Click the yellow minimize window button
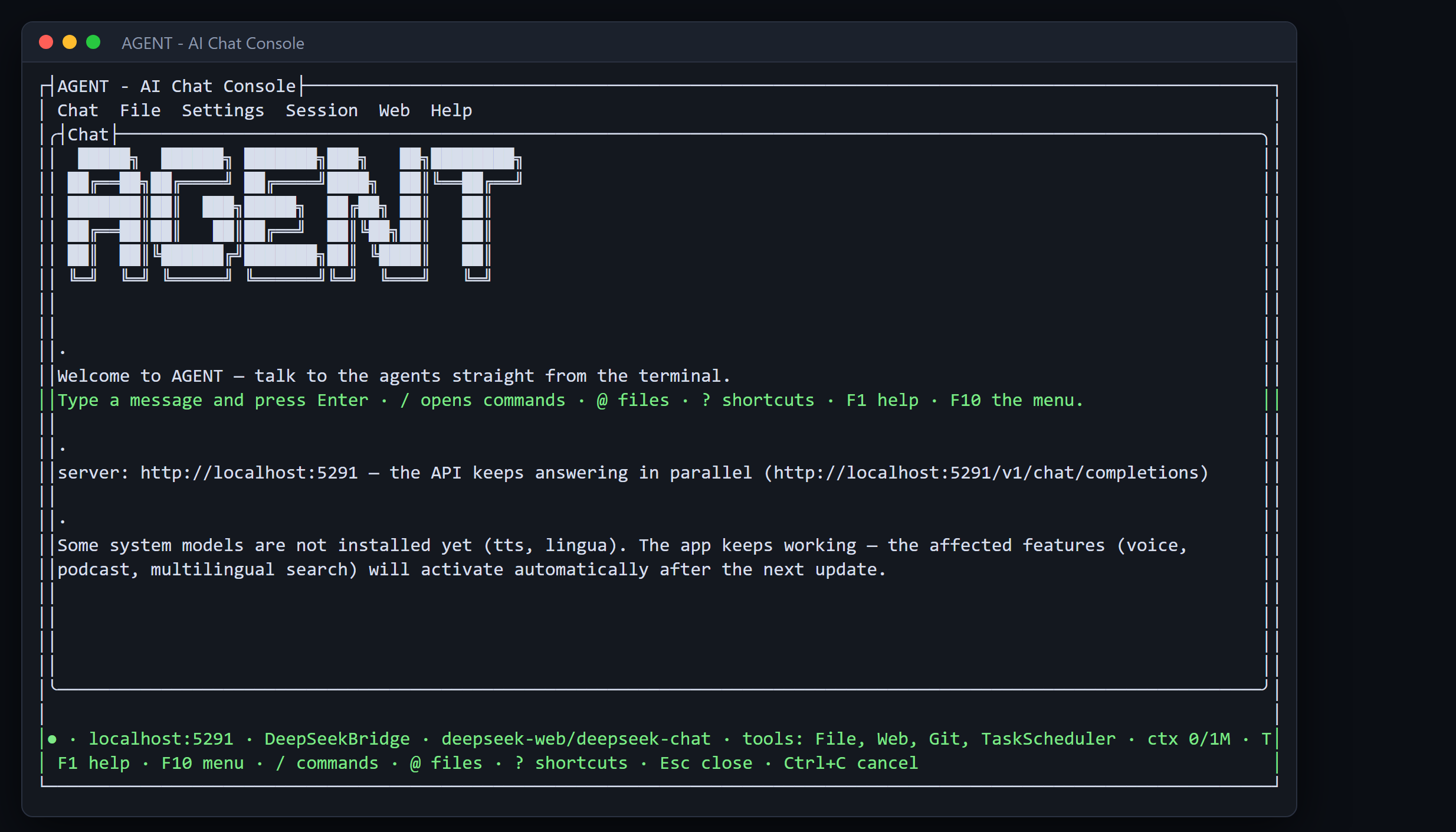Viewport: 1456px width, 832px height. pyautogui.click(x=70, y=42)
